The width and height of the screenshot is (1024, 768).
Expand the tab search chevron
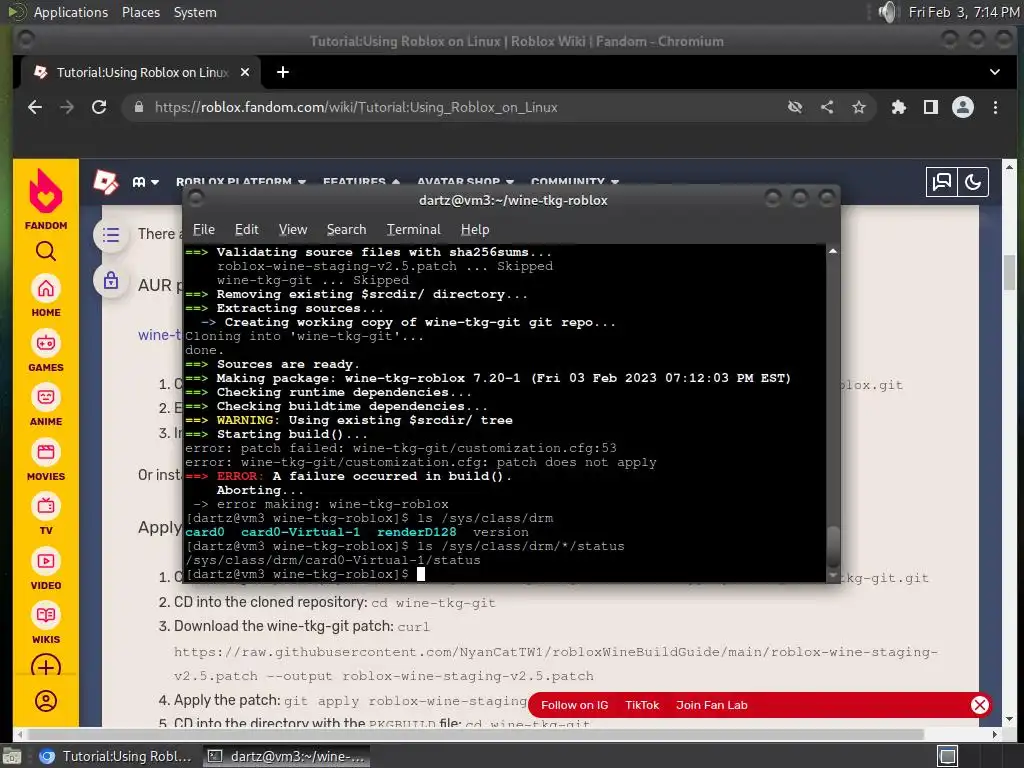pyautogui.click(x=995, y=72)
